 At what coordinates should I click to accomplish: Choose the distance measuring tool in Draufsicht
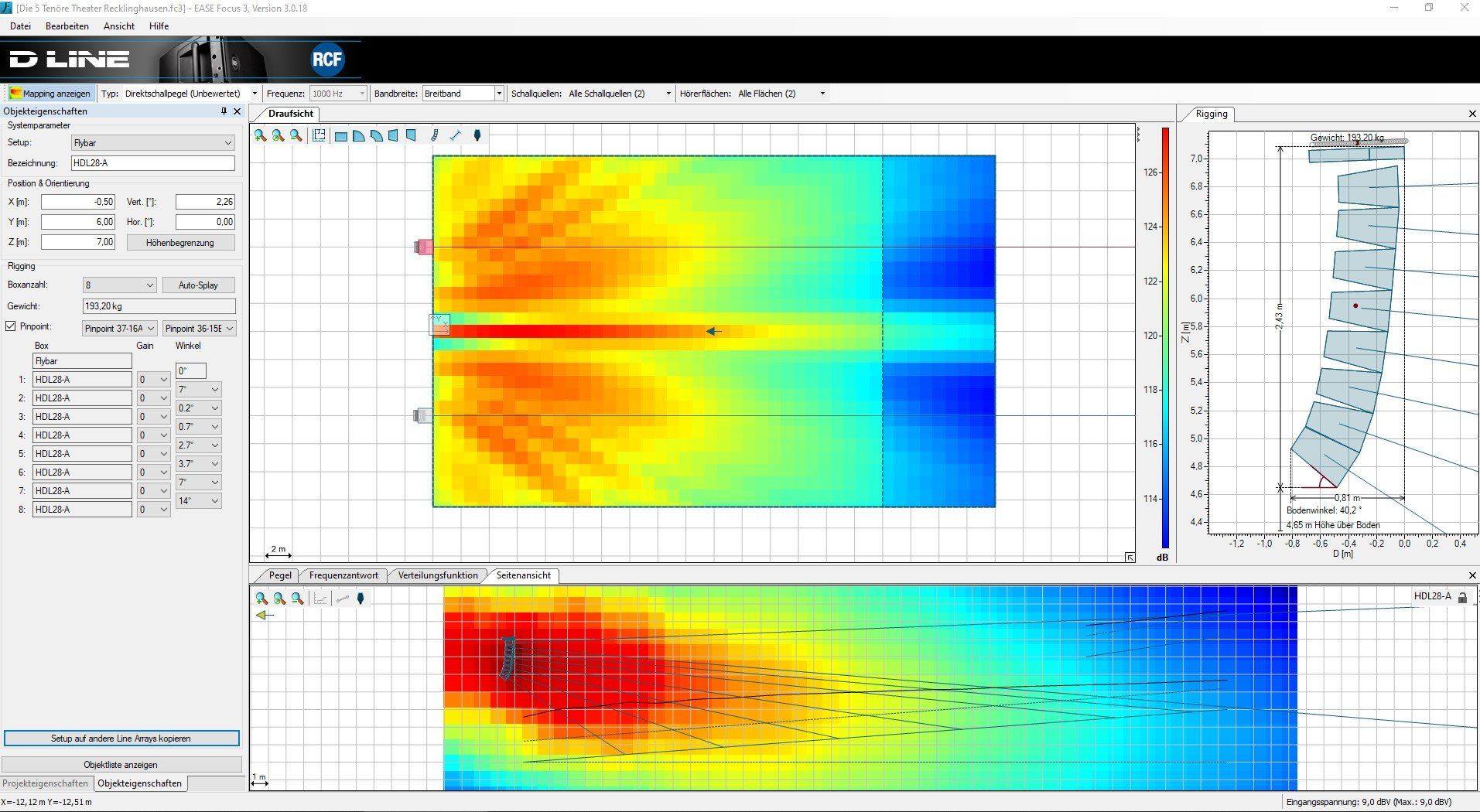tap(455, 135)
